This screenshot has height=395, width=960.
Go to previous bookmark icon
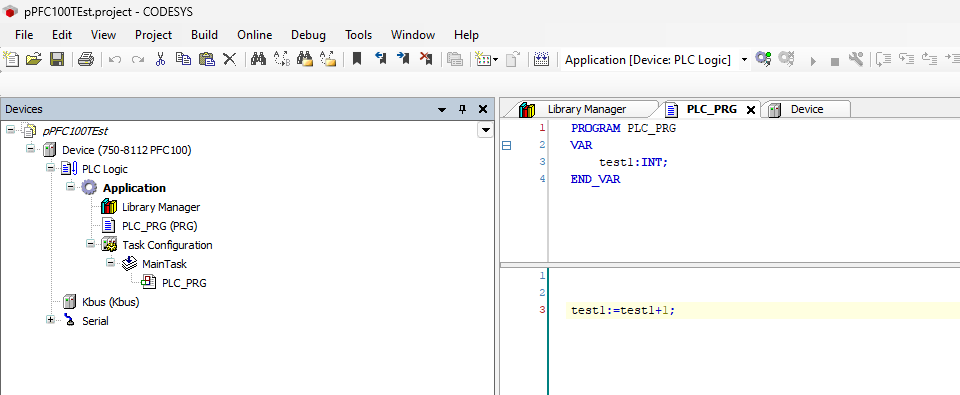(380, 59)
